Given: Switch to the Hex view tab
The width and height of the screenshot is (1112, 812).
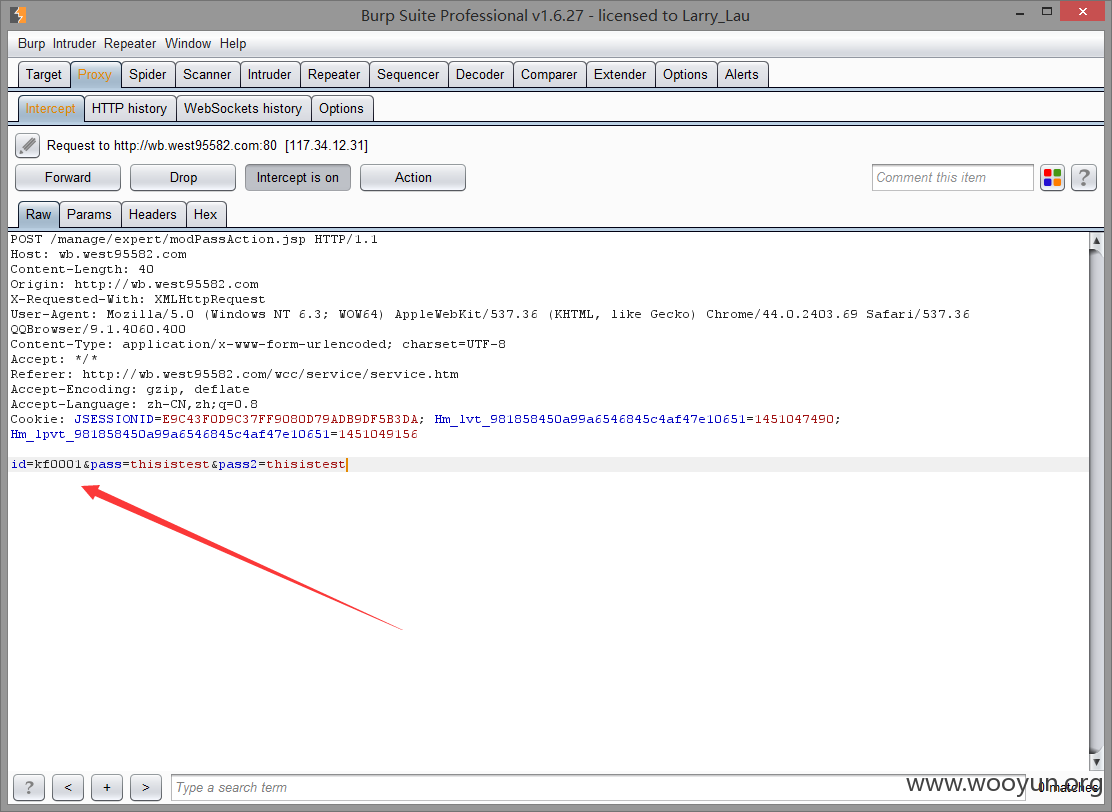Looking at the screenshot, I should point(206,214).
